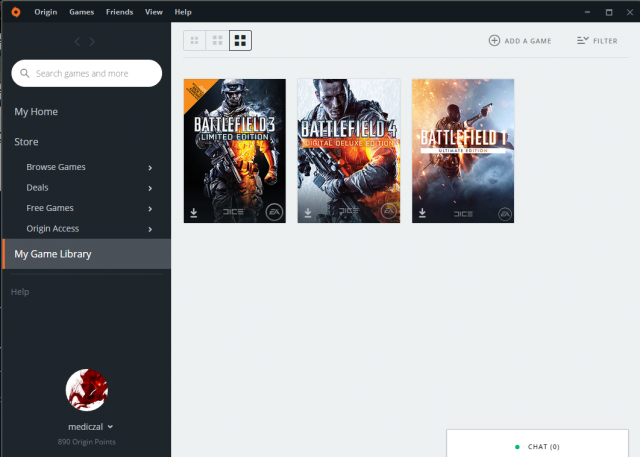Viewport: 640px width, 457px height.
Task: Download Battlefield 3 via its download icon
Action: (x=194, y=213)
